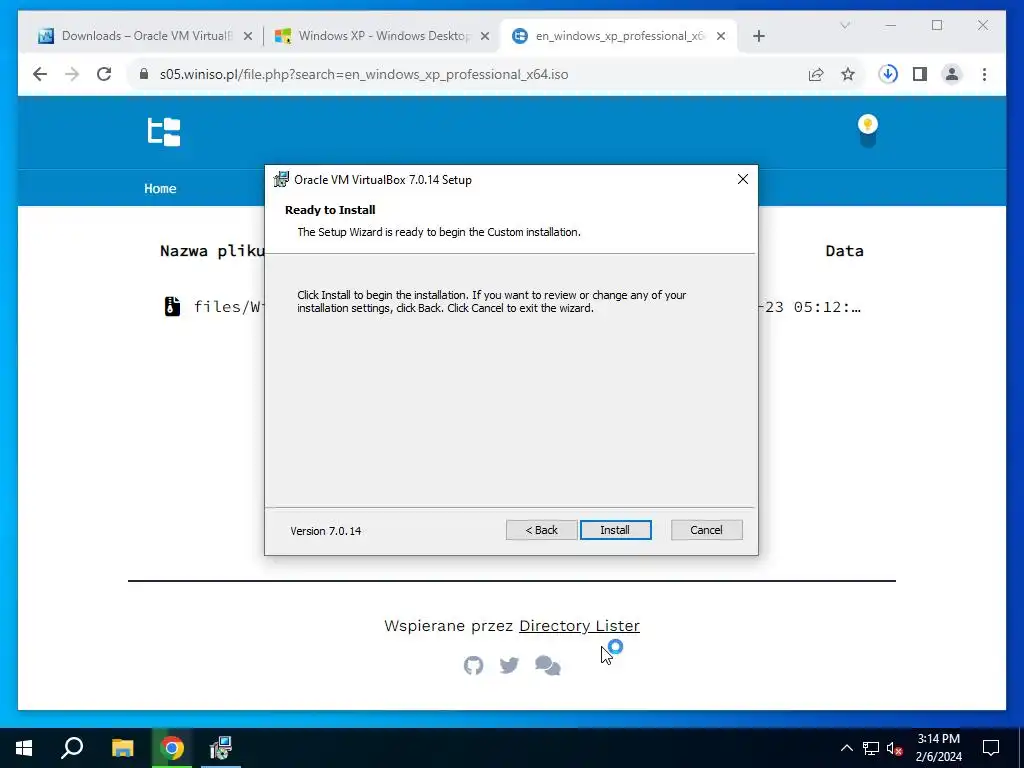This screenshot has width=1024, height=768.
Task: Open Chrome profile avatar
Action: tap(952, 74)
